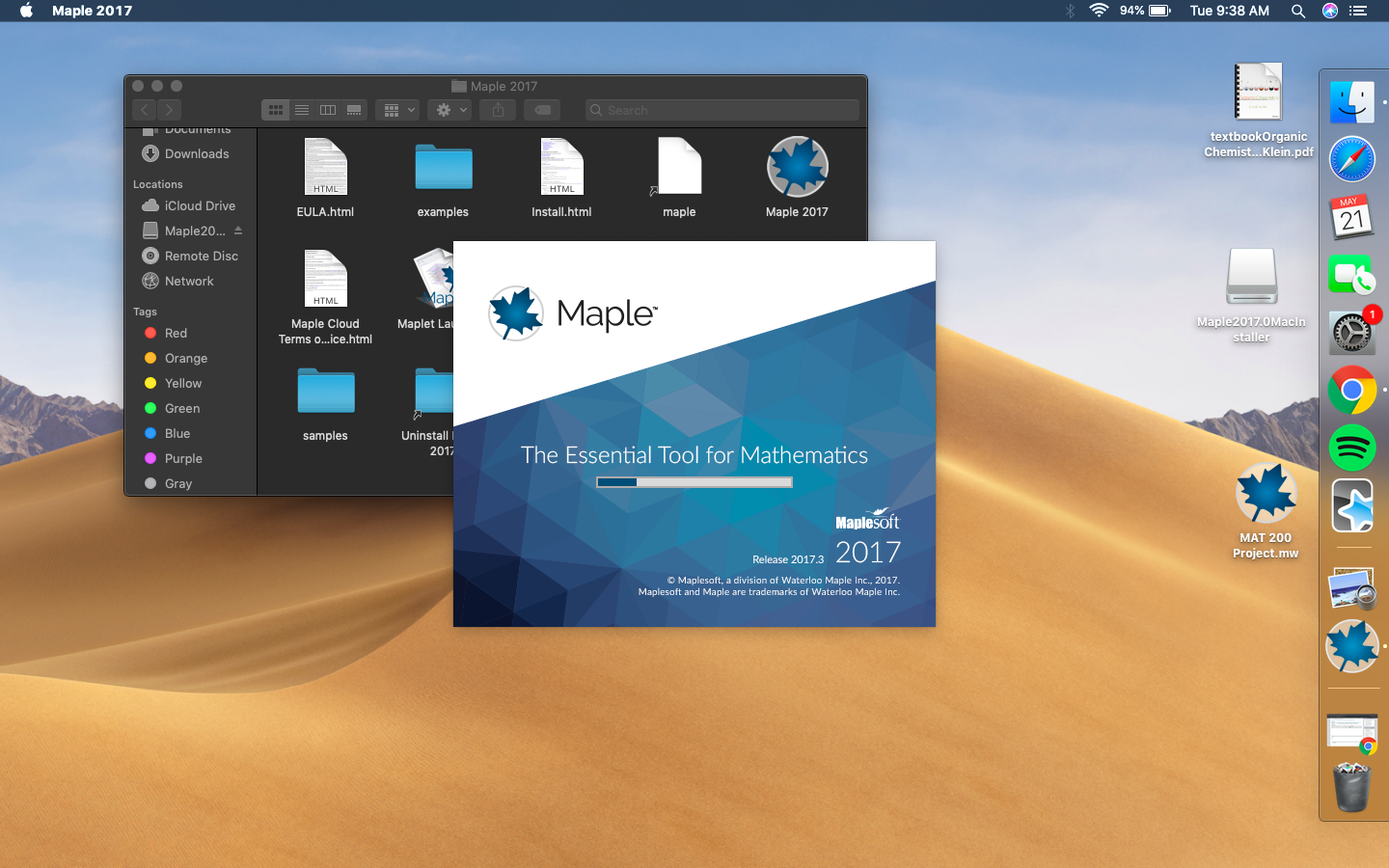Select textbookOrganic Chemist...Klein.pdf on the desktop

point(1258,93)
